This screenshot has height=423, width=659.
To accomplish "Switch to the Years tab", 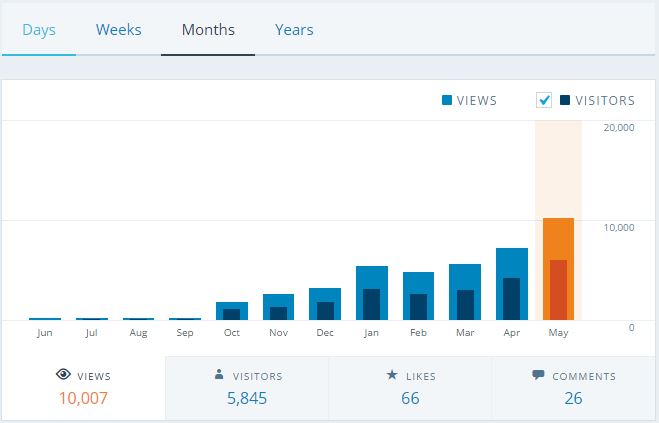I will point(294,29).
